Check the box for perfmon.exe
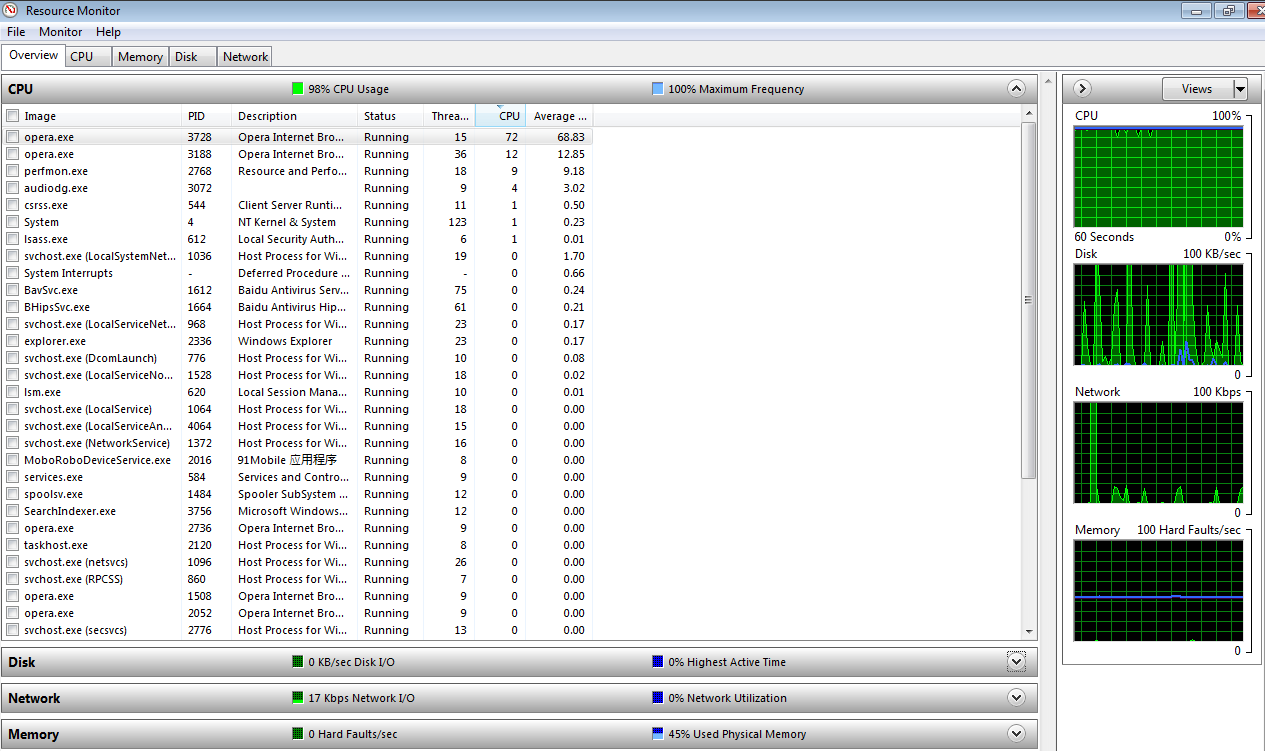 pos(13,171)
